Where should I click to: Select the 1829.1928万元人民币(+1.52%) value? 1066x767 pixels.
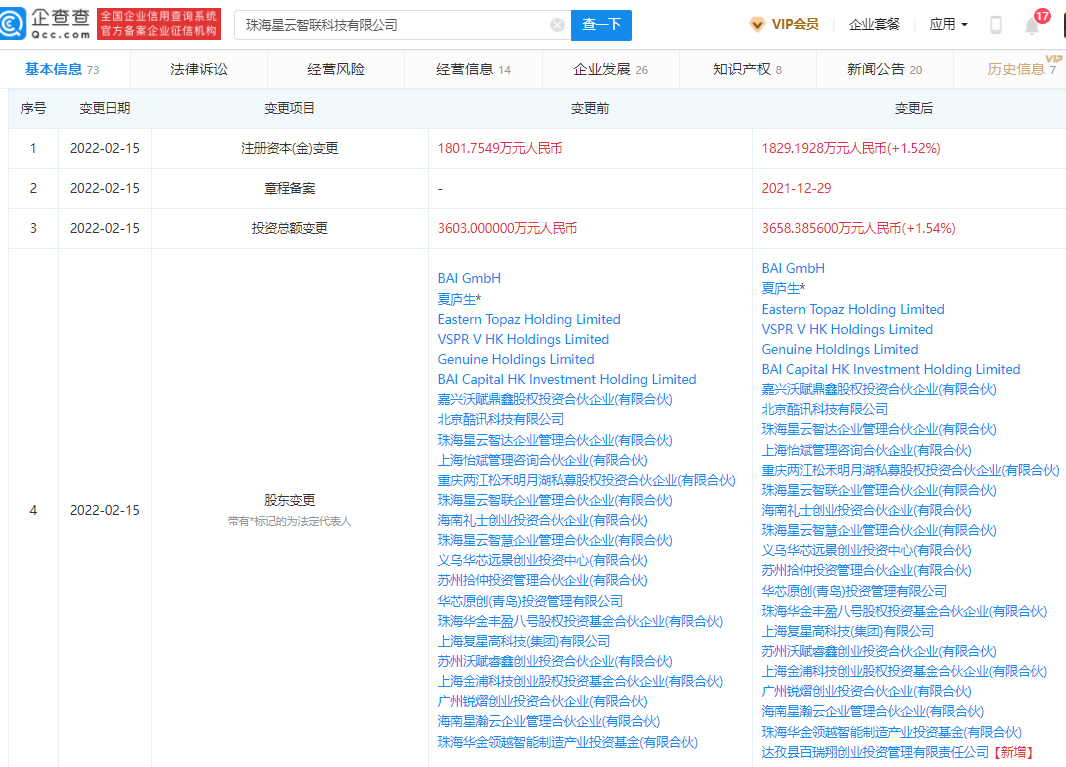pyautogui.click(x=850, y=148)
